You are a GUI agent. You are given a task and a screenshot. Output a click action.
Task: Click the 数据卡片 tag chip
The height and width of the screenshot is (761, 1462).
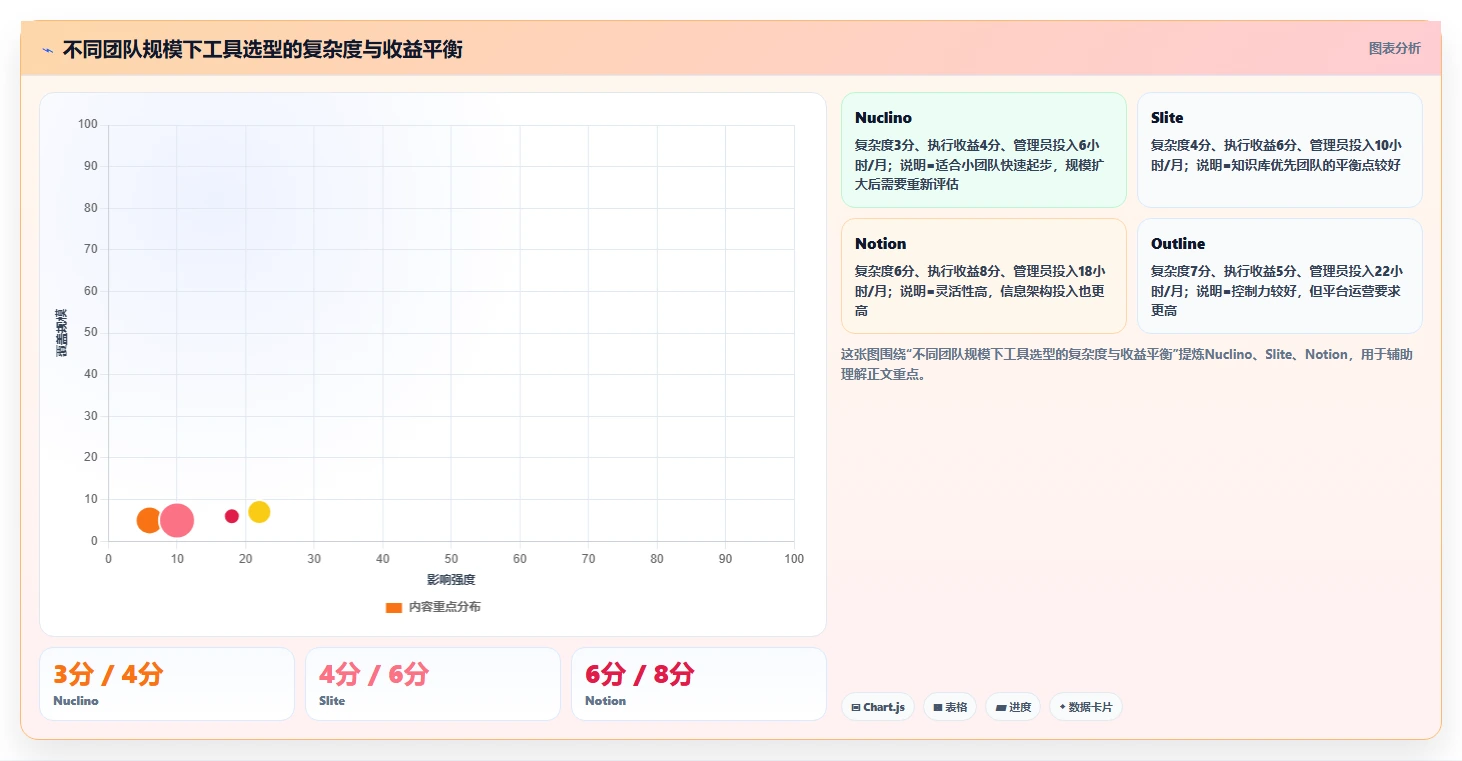(1086, 707)
